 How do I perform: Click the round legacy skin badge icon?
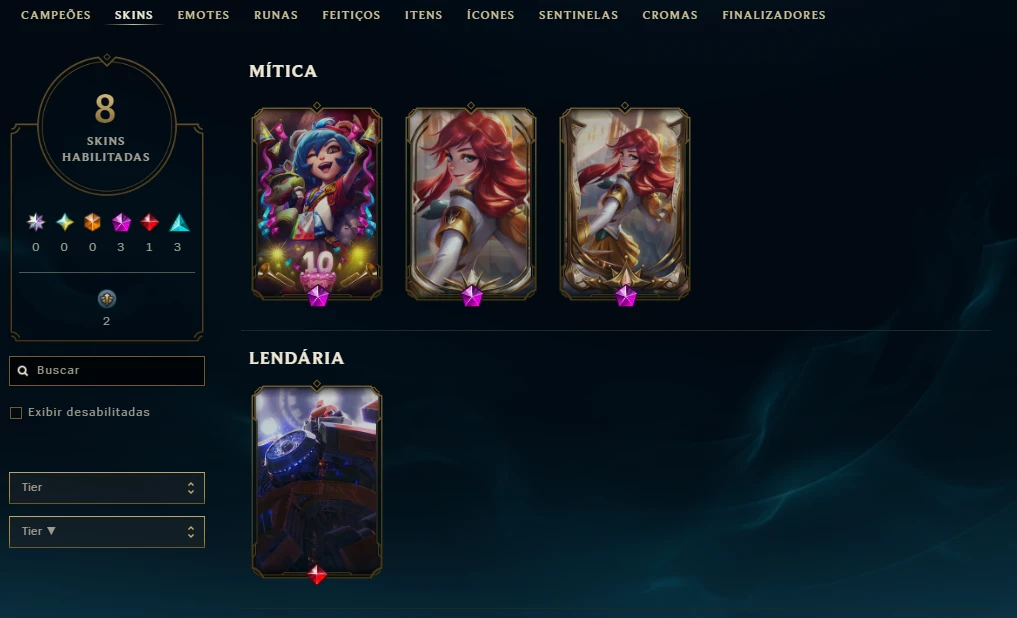(x=106, y=299)
